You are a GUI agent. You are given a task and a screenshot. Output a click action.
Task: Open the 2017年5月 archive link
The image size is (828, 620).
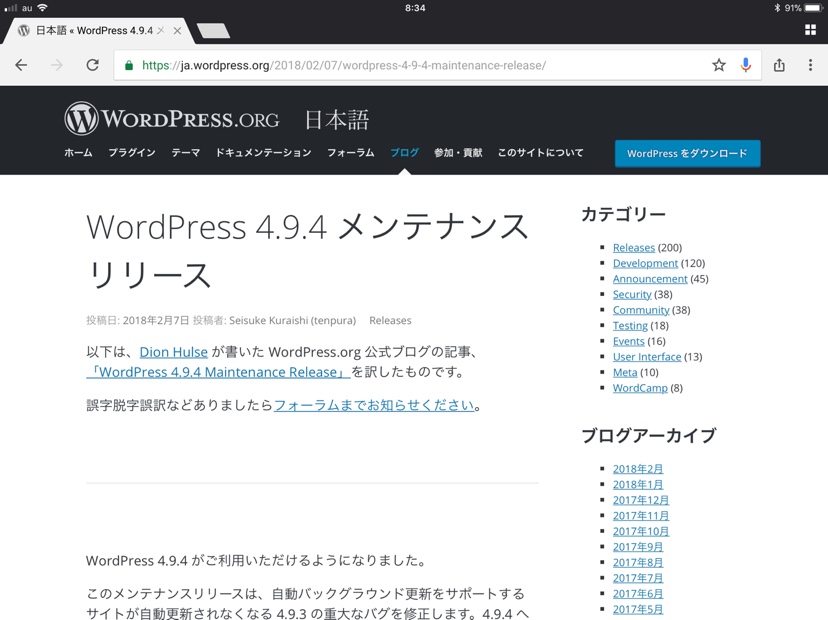(x=638, y=609)
